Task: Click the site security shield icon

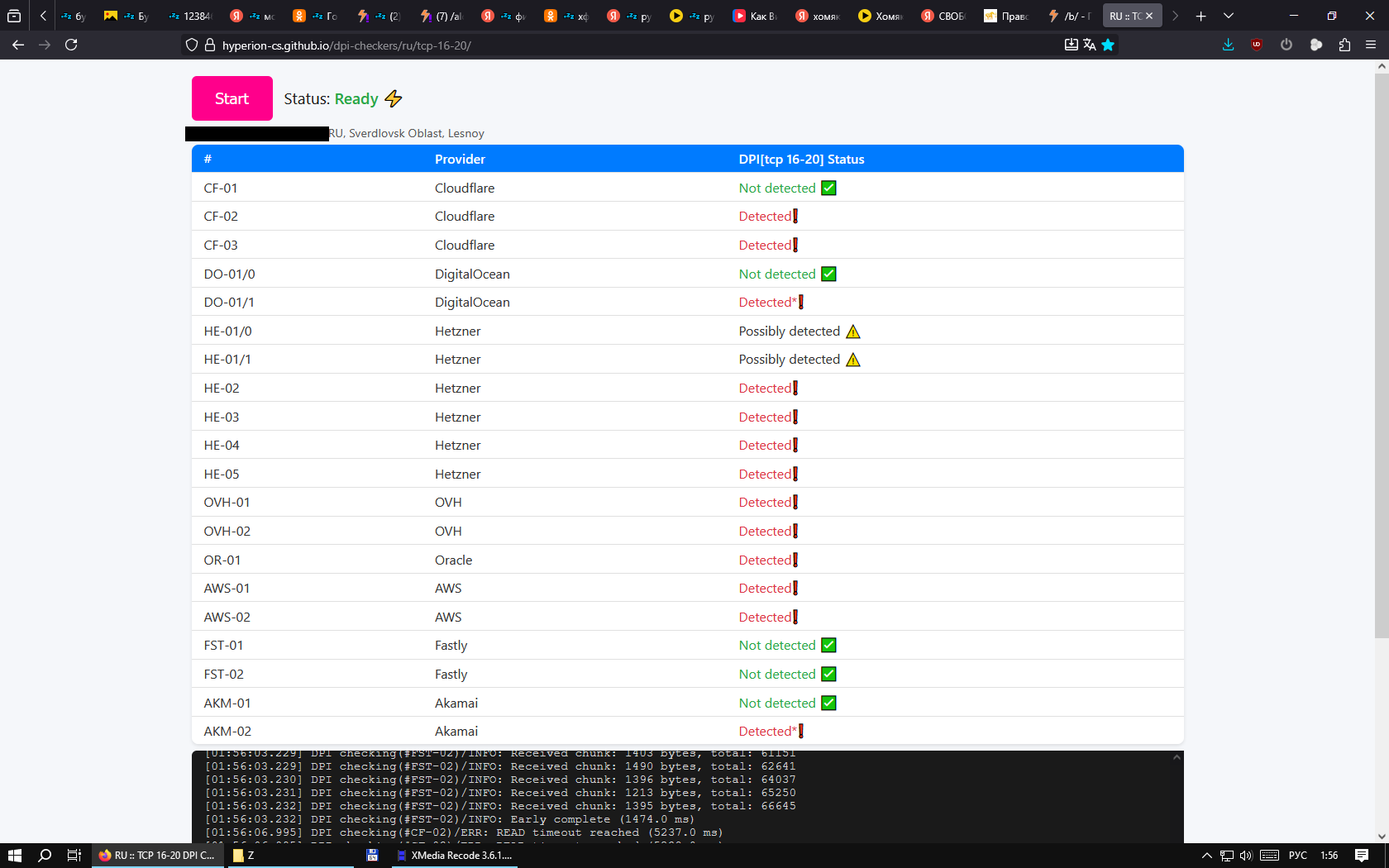Action: (192, 45)
